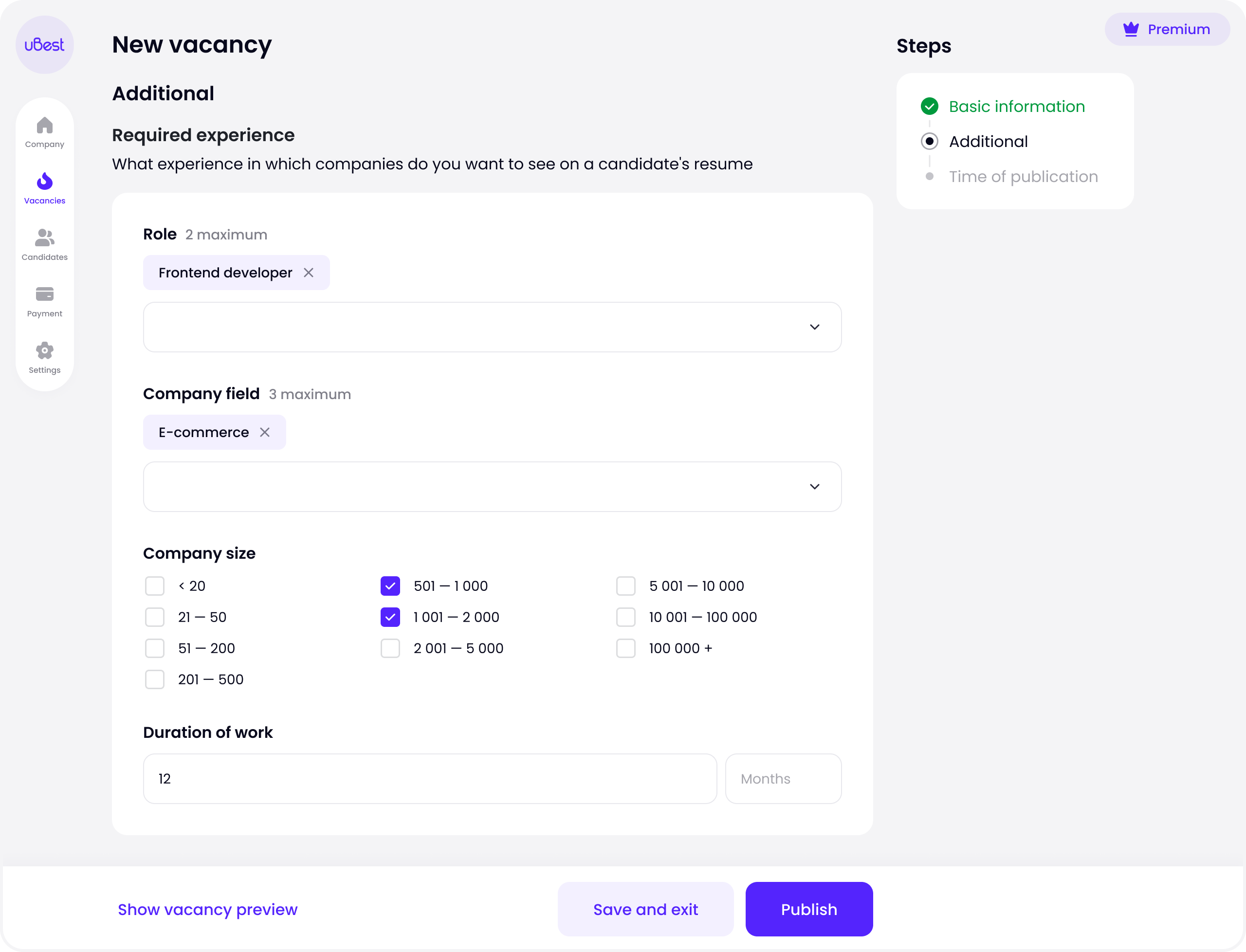Click the Publish button

(808, 909)
